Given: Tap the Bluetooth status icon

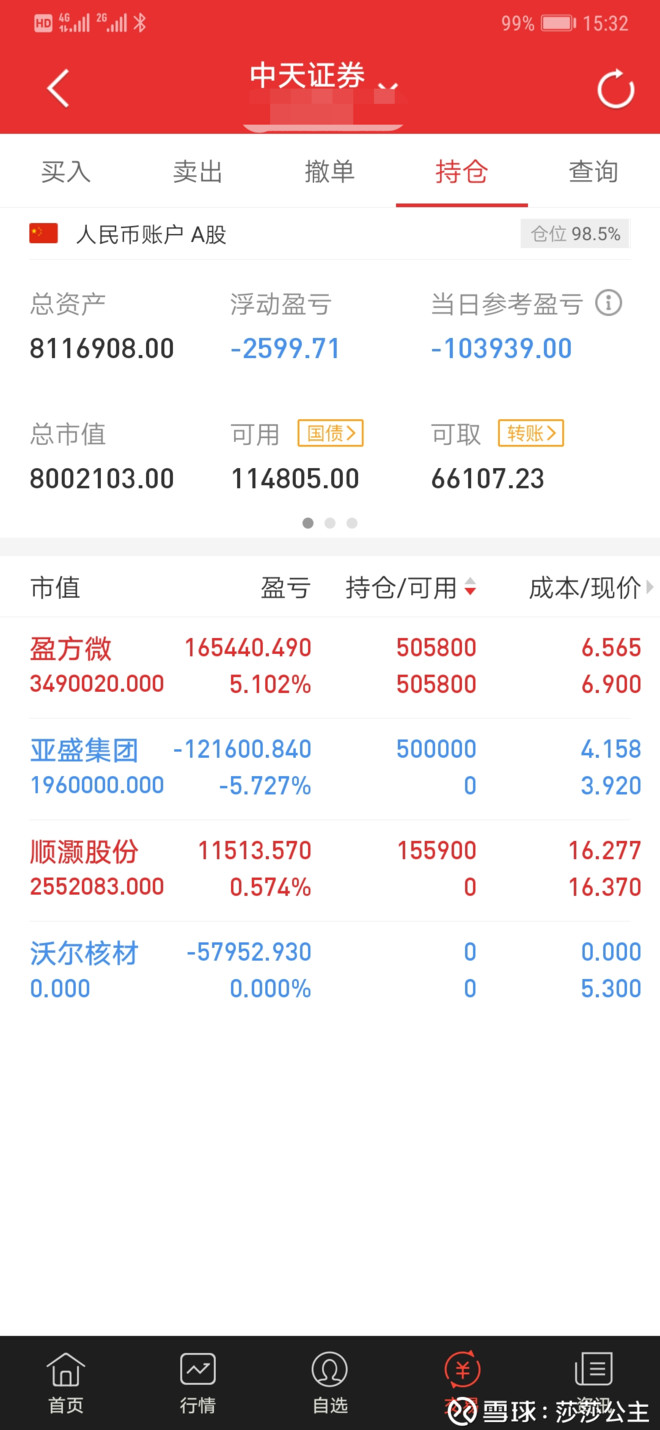Looking at the screenshot, I should pos(140,23).
